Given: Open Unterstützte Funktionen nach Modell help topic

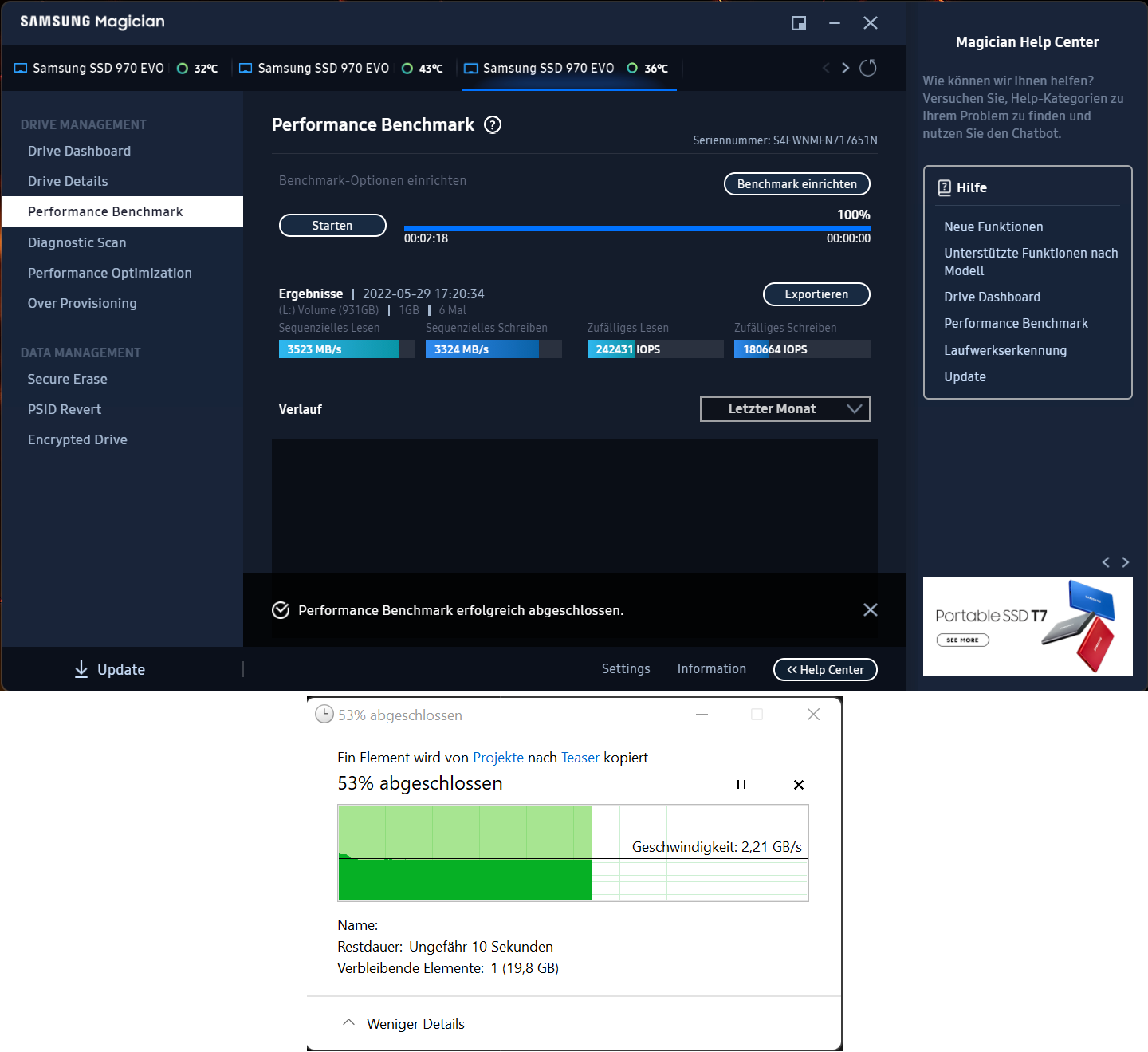Looking at the screenshot, I should click(1031, 262).
